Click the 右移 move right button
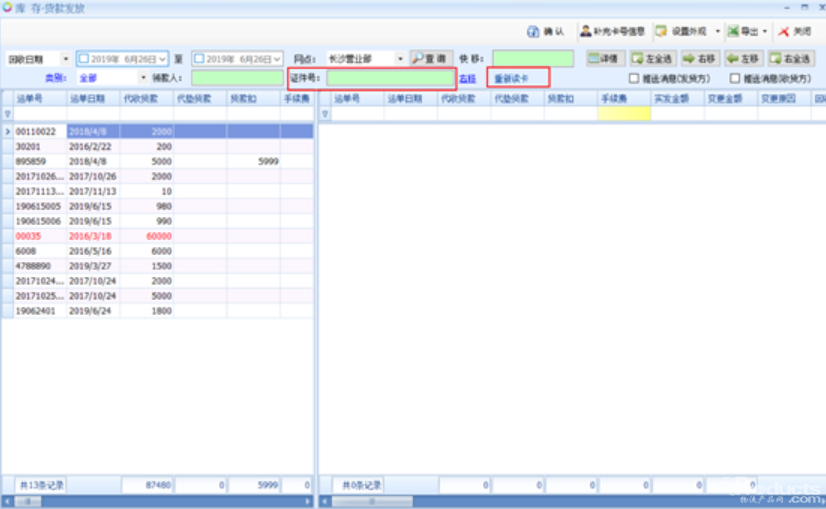 pos(699,59)
